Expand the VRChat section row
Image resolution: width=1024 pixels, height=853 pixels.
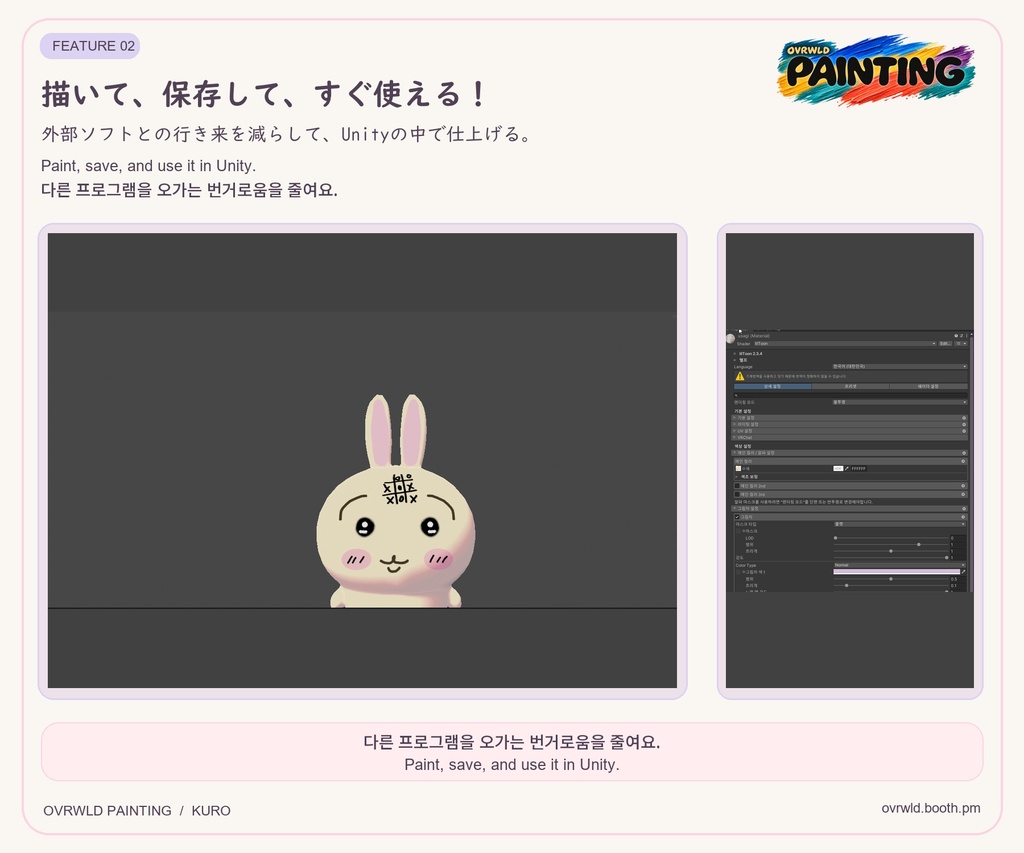coord(850,438)
